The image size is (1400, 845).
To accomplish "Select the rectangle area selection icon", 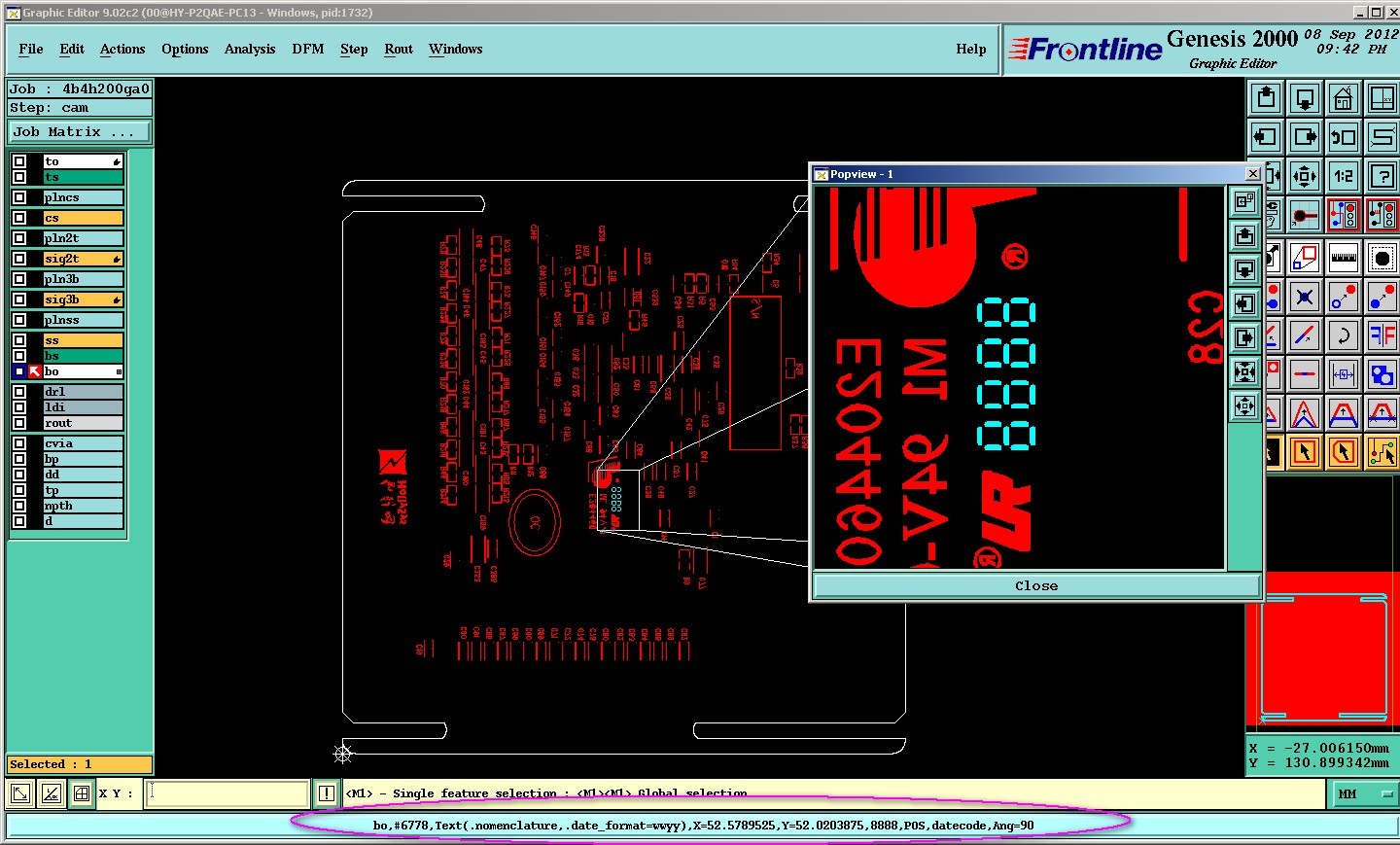I will (1305, 259).
